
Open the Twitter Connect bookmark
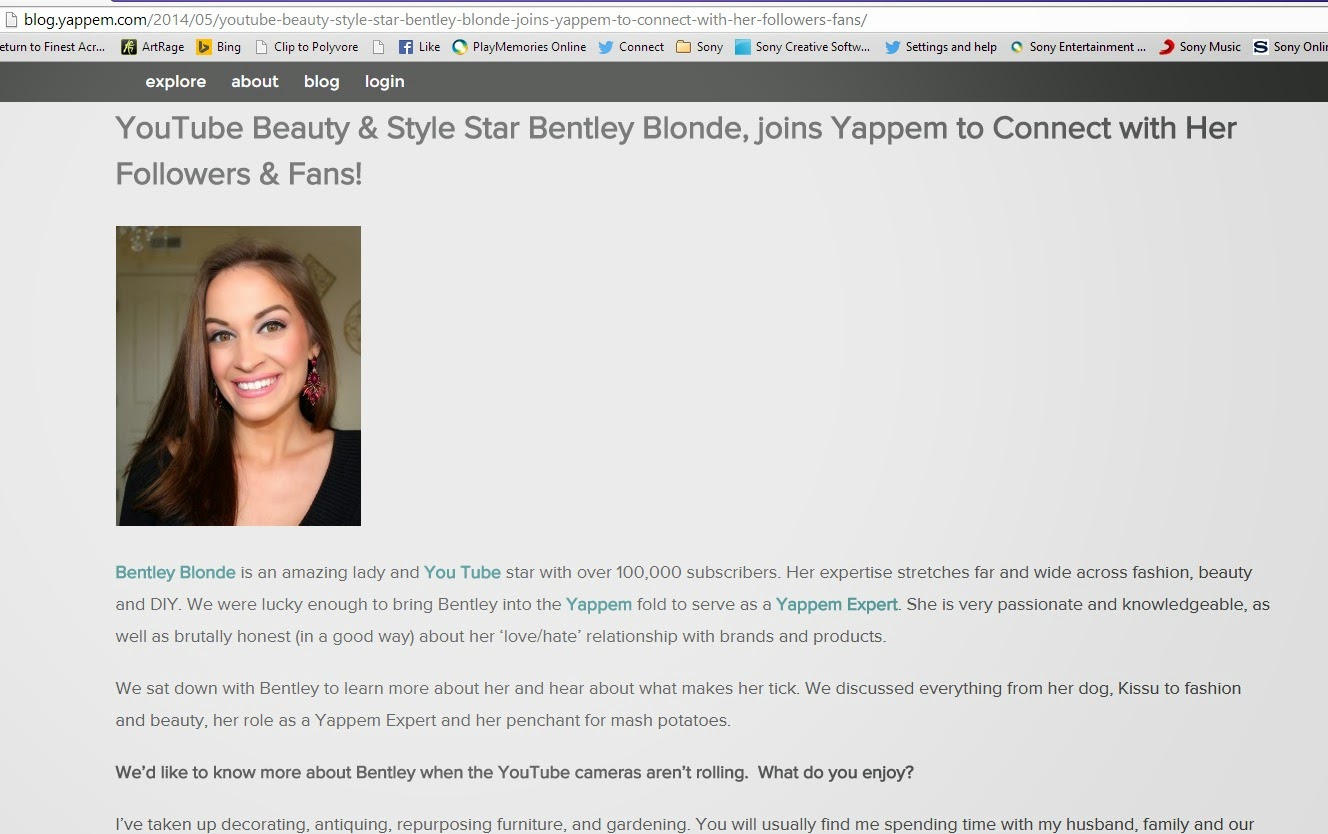point(631,47)
